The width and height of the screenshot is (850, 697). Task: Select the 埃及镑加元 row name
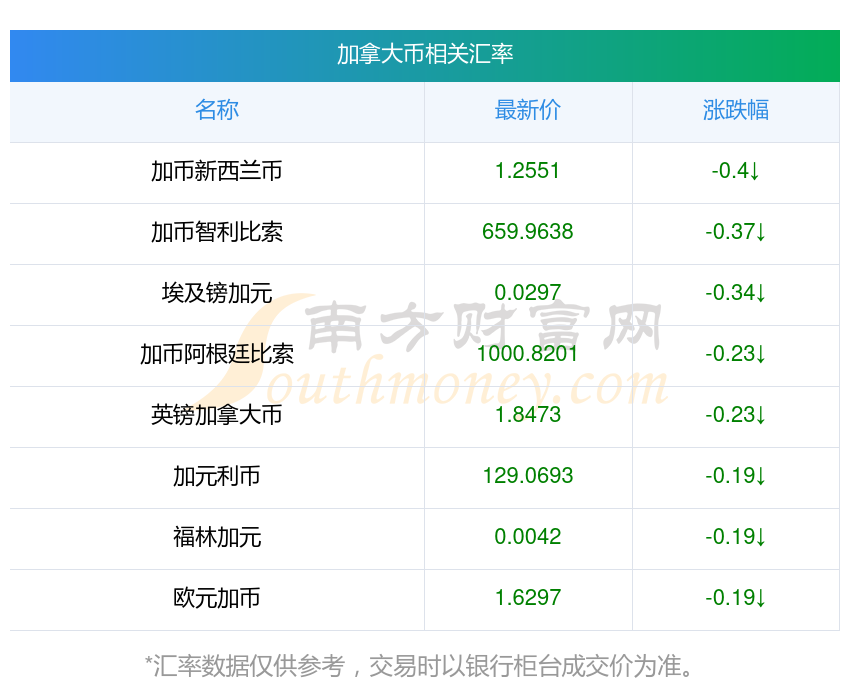click(x=217, y=293)
